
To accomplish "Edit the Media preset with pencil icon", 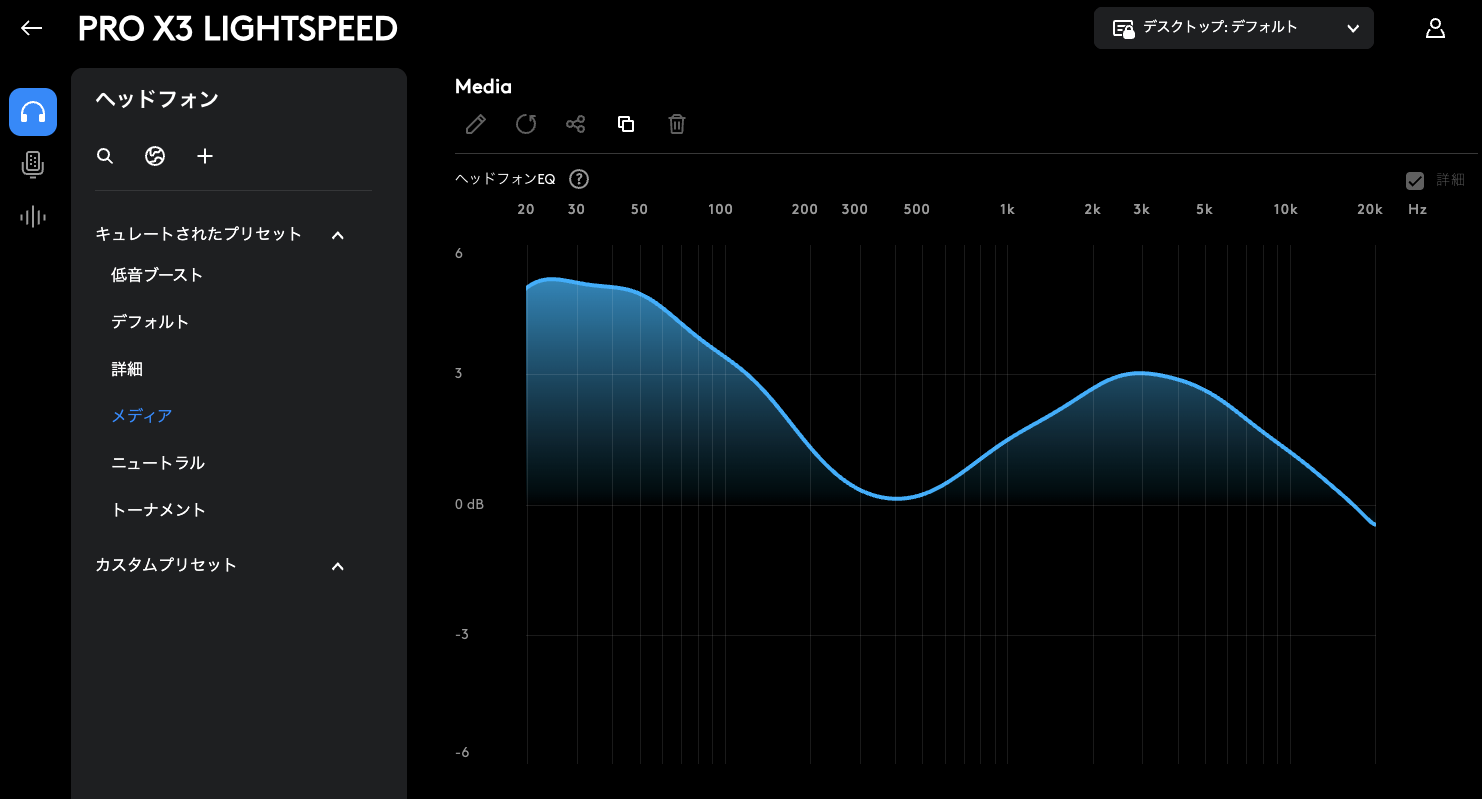I will pyautogui.click(x=476, y=124).
